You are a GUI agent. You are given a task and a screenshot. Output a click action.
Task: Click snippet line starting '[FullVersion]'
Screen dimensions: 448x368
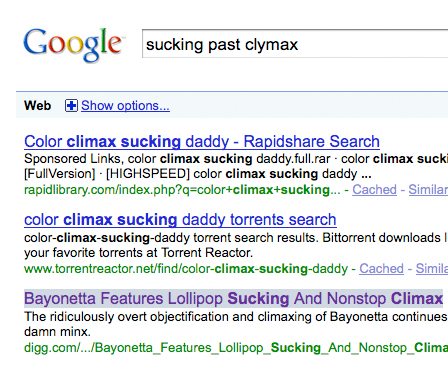pos(198,174)
